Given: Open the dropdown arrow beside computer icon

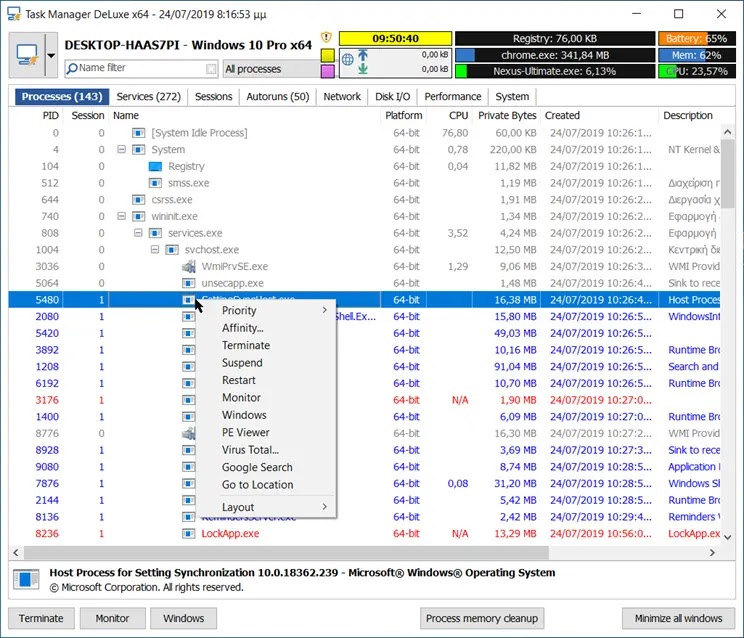Looking at the screenshot, I should (x=51, y=55).
